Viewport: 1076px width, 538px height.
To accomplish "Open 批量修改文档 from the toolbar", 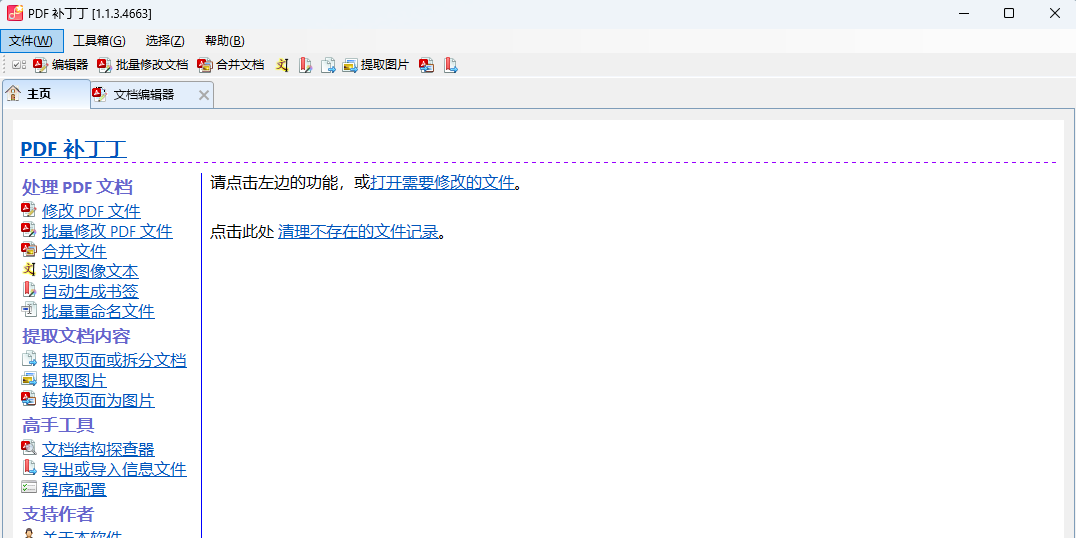I will 143,65.
